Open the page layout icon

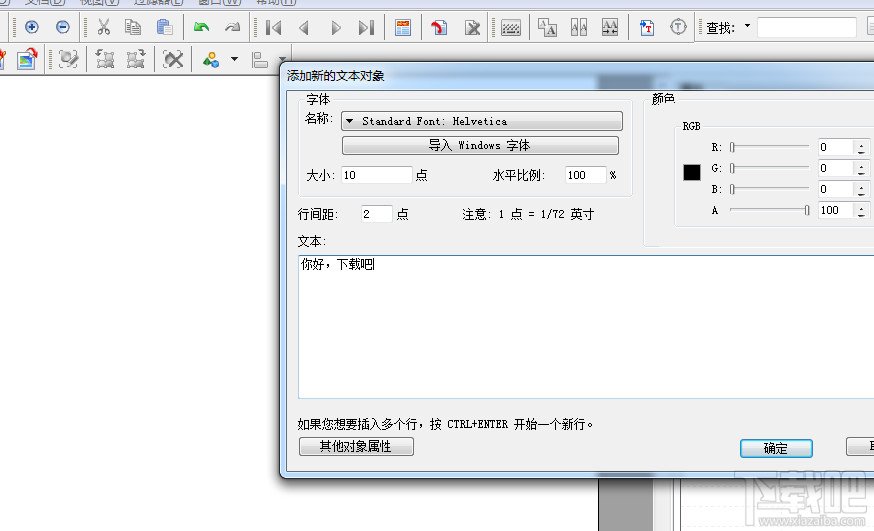[402, 27]
